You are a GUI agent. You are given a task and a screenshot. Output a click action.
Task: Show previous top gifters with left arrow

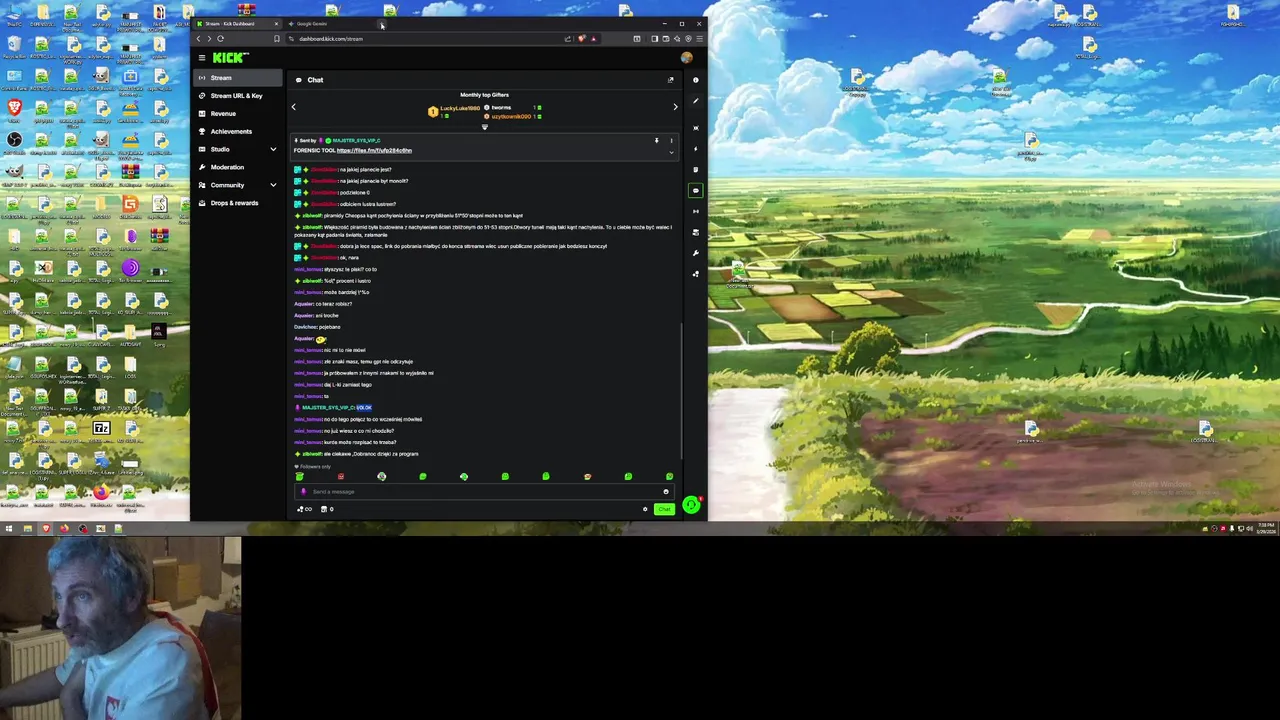[293, 107]
